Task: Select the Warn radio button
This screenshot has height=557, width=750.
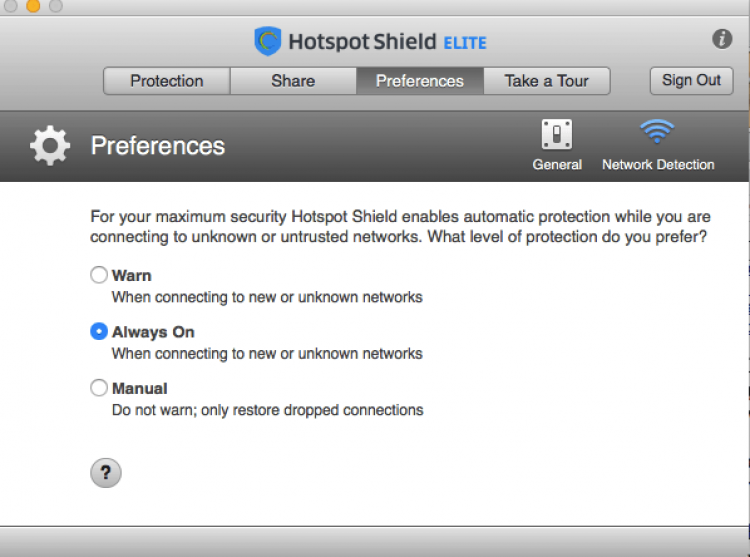Action: (99, 275)
